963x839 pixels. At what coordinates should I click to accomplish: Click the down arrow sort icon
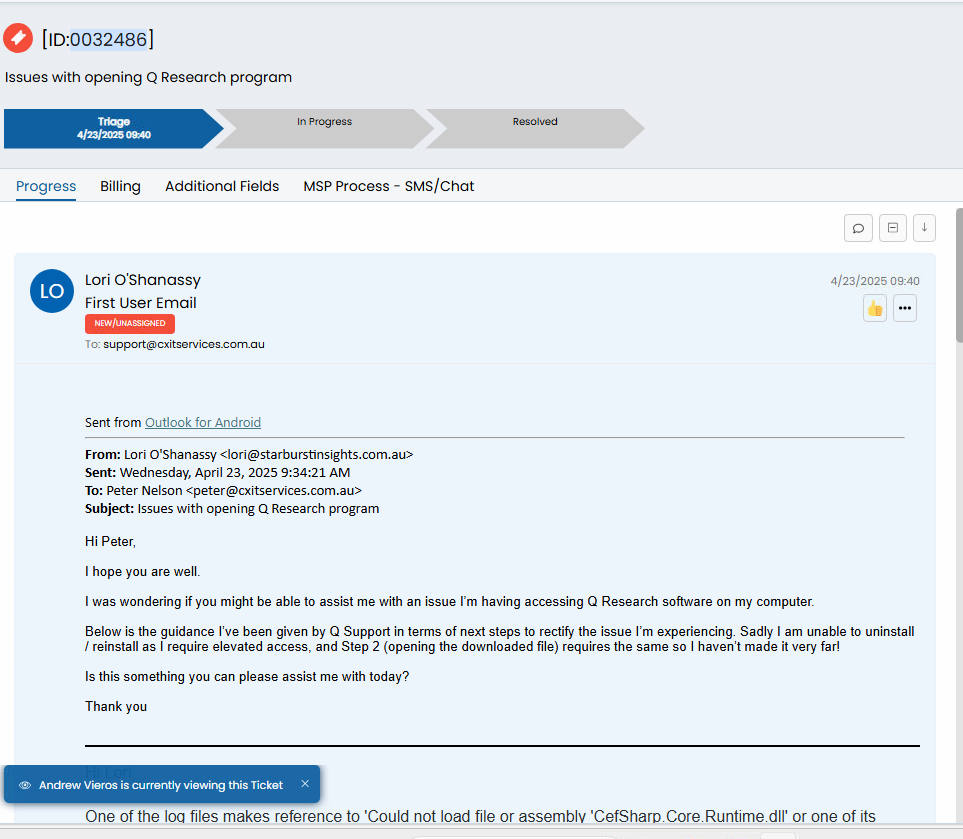coord(924,228)
